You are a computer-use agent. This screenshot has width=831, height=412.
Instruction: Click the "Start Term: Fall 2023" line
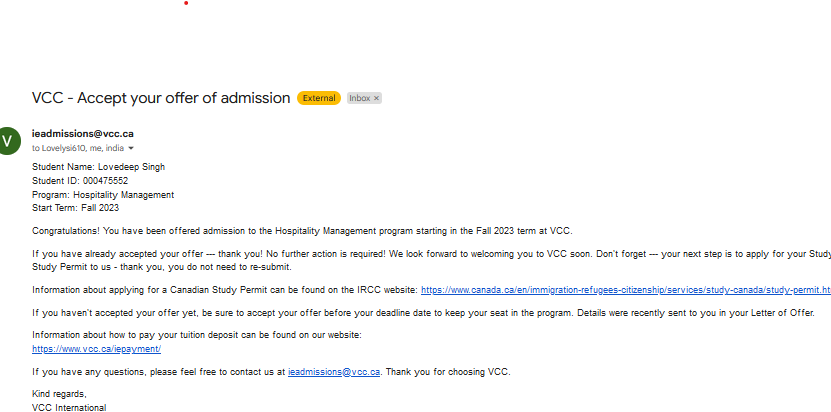75,209
